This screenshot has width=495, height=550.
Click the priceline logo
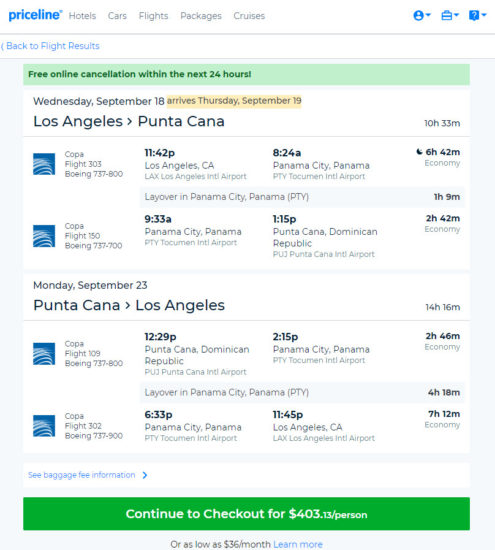point(35,15)
